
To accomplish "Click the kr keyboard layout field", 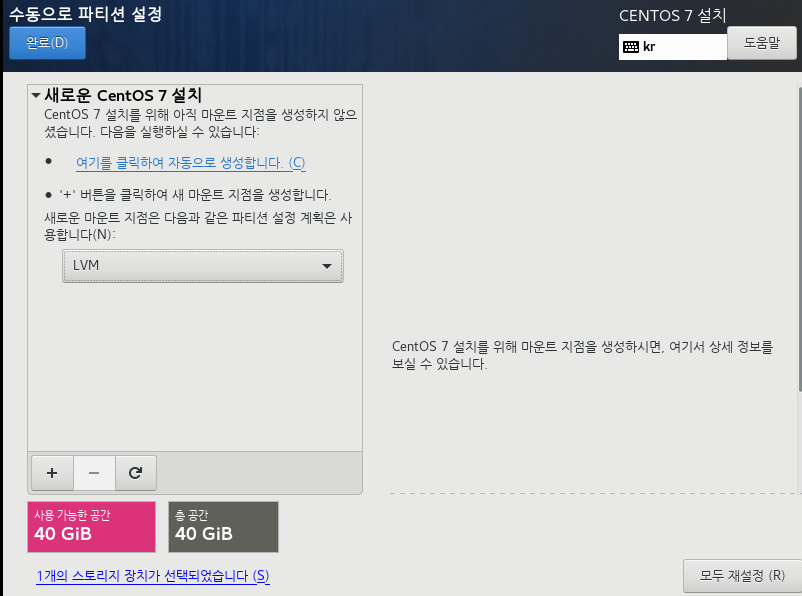I will point(673,47).
